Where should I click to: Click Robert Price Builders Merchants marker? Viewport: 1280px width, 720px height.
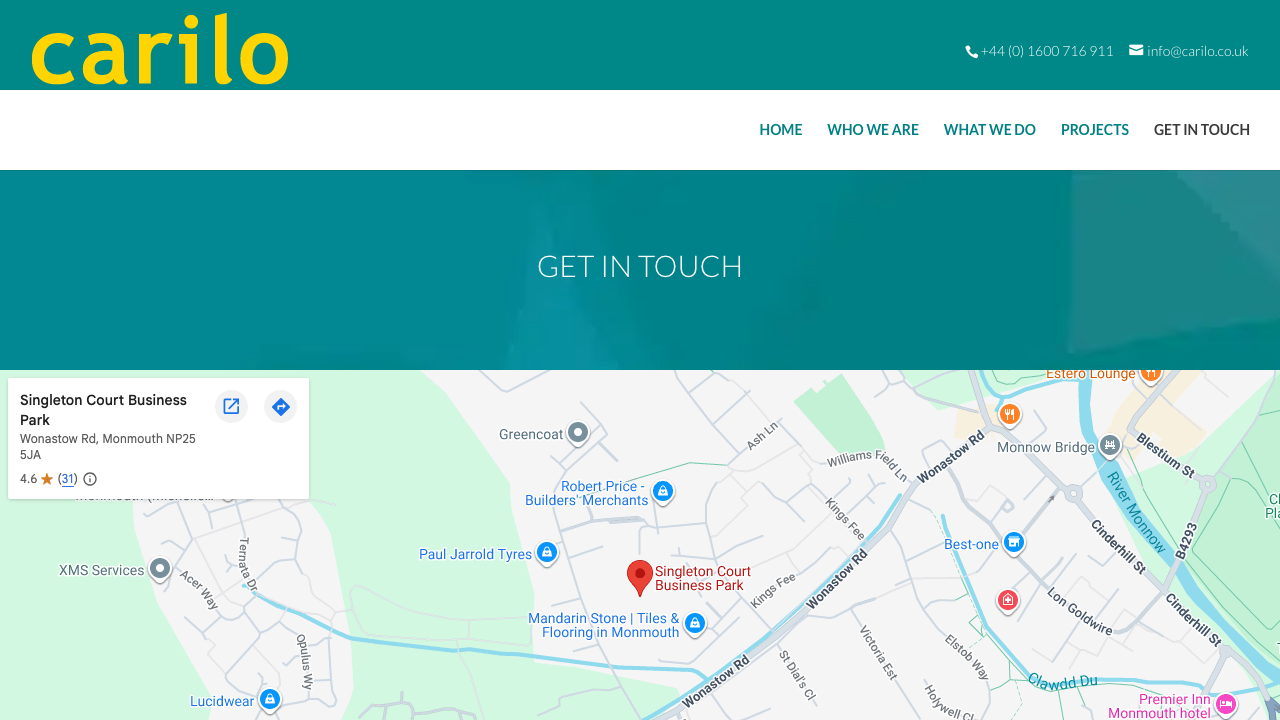point(662,491)
